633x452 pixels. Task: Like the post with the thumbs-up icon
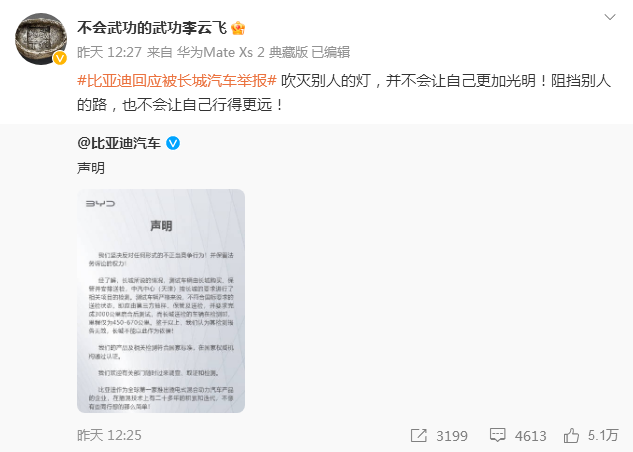571,435
